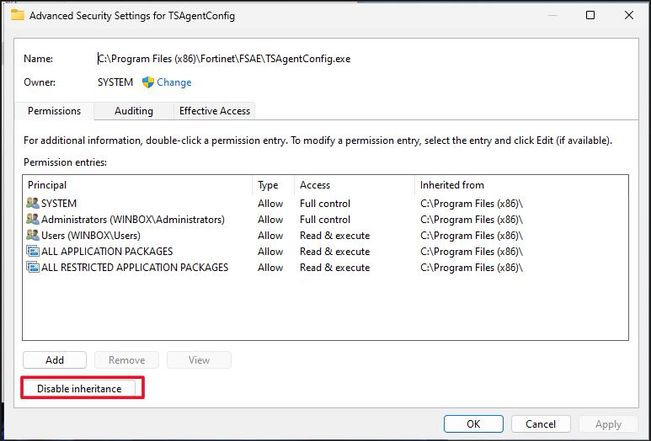Click the ALL APPLICATION PACKAGES icon
This screenshot has height=441, width=651.
pos(32,251)
